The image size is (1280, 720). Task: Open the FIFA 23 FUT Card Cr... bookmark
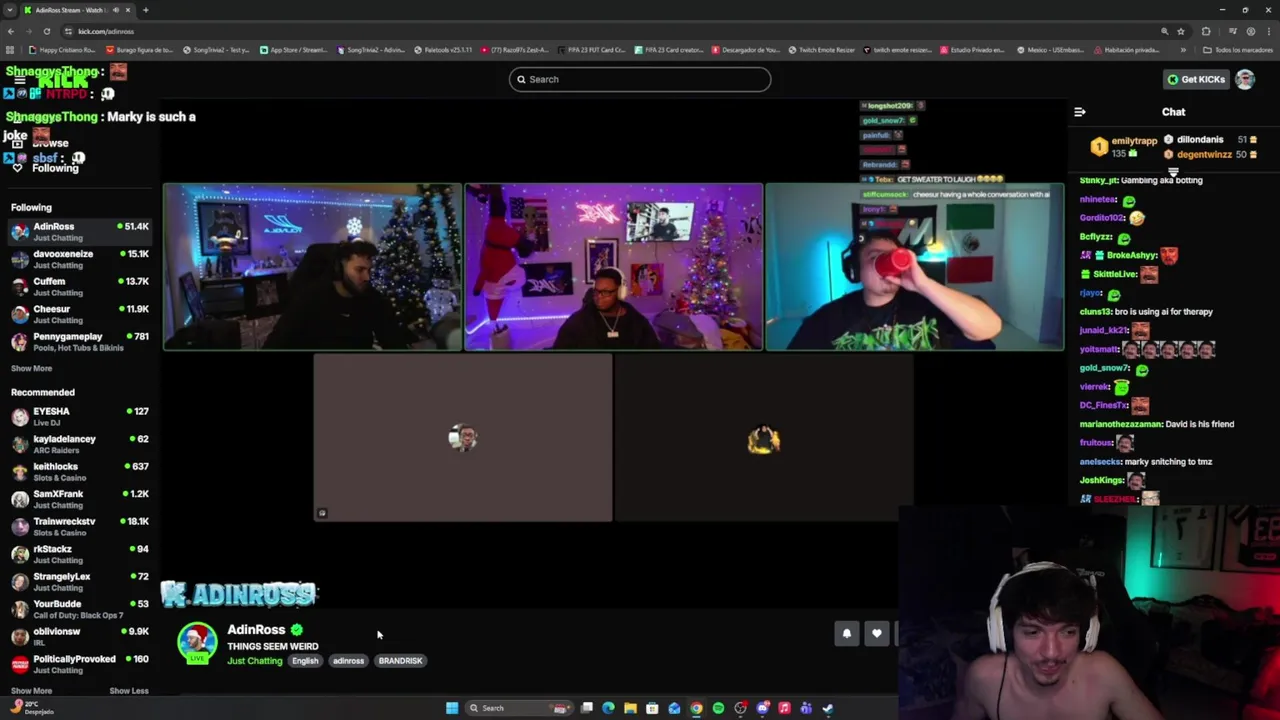click(591, 50)
